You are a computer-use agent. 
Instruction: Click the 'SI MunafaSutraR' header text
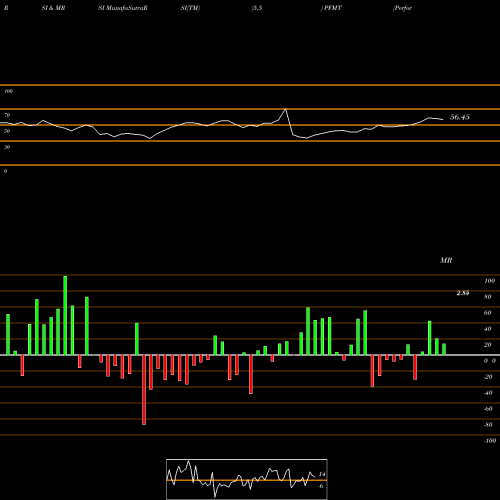pyautogui.click(x=123, y=8)
